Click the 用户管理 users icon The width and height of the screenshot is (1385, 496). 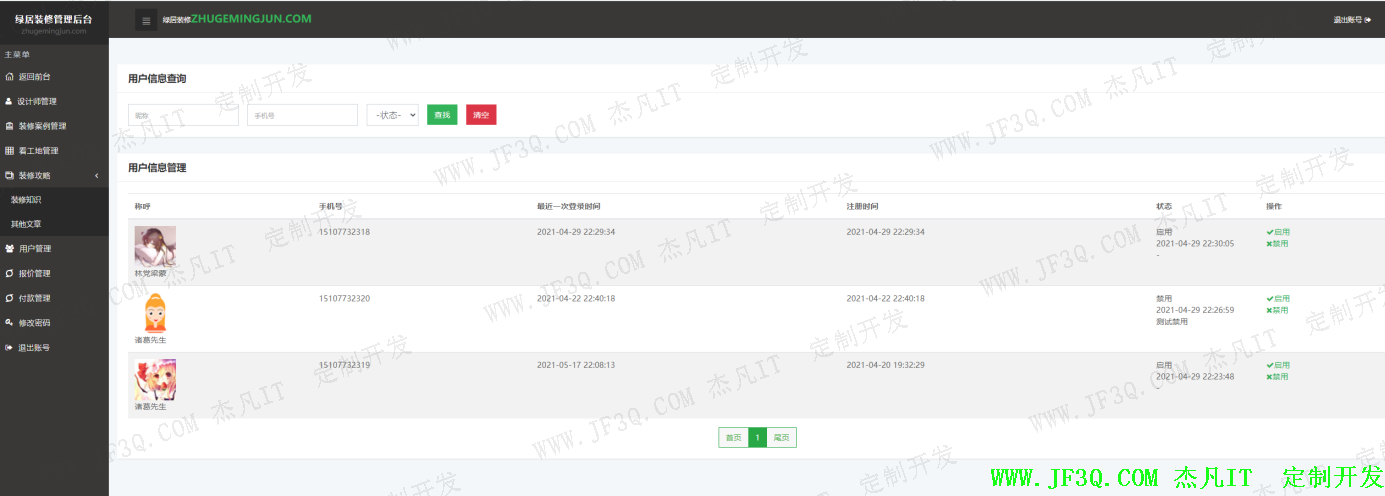9,249
